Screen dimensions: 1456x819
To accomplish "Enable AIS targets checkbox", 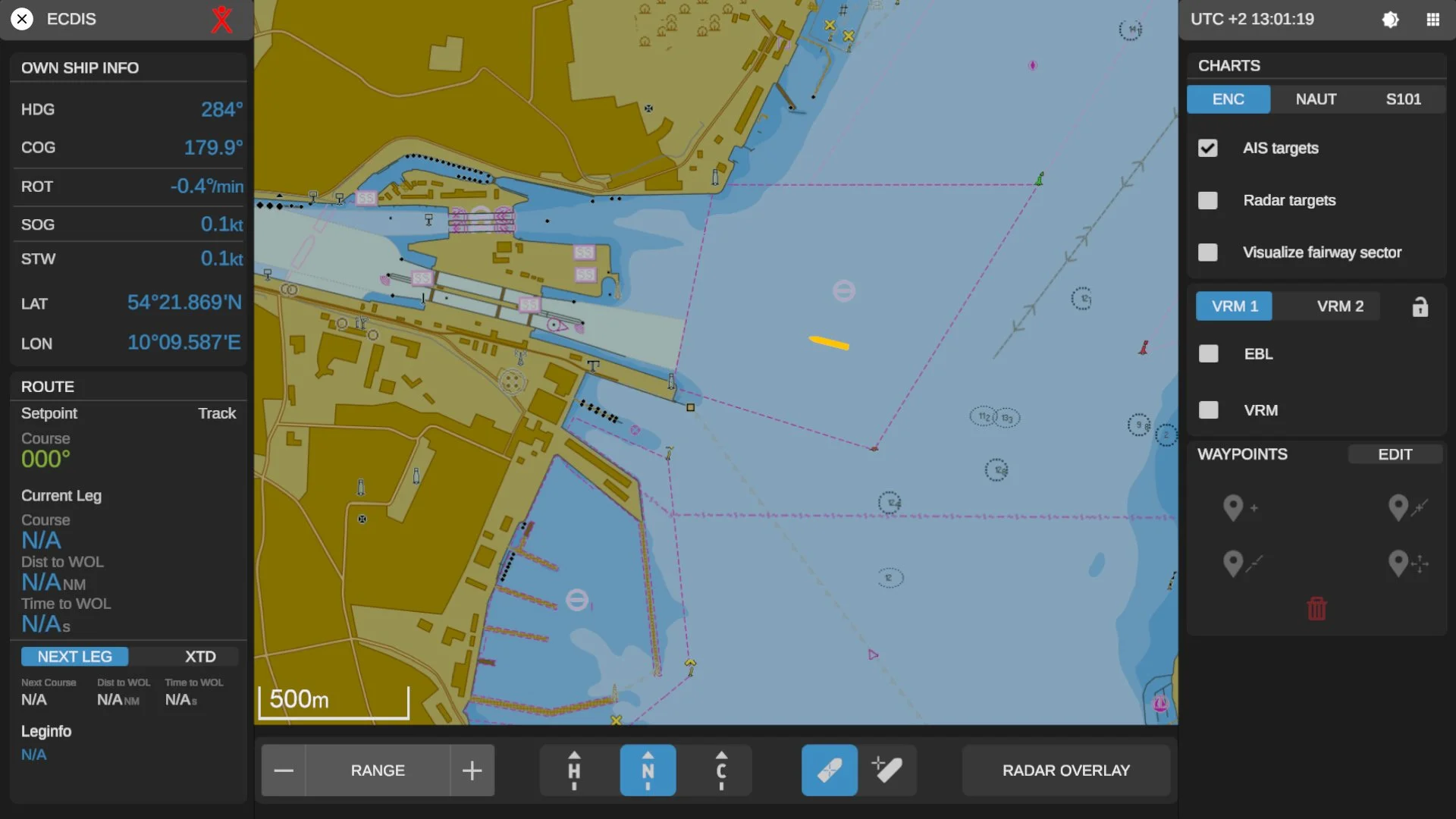I will point(1207,148).
